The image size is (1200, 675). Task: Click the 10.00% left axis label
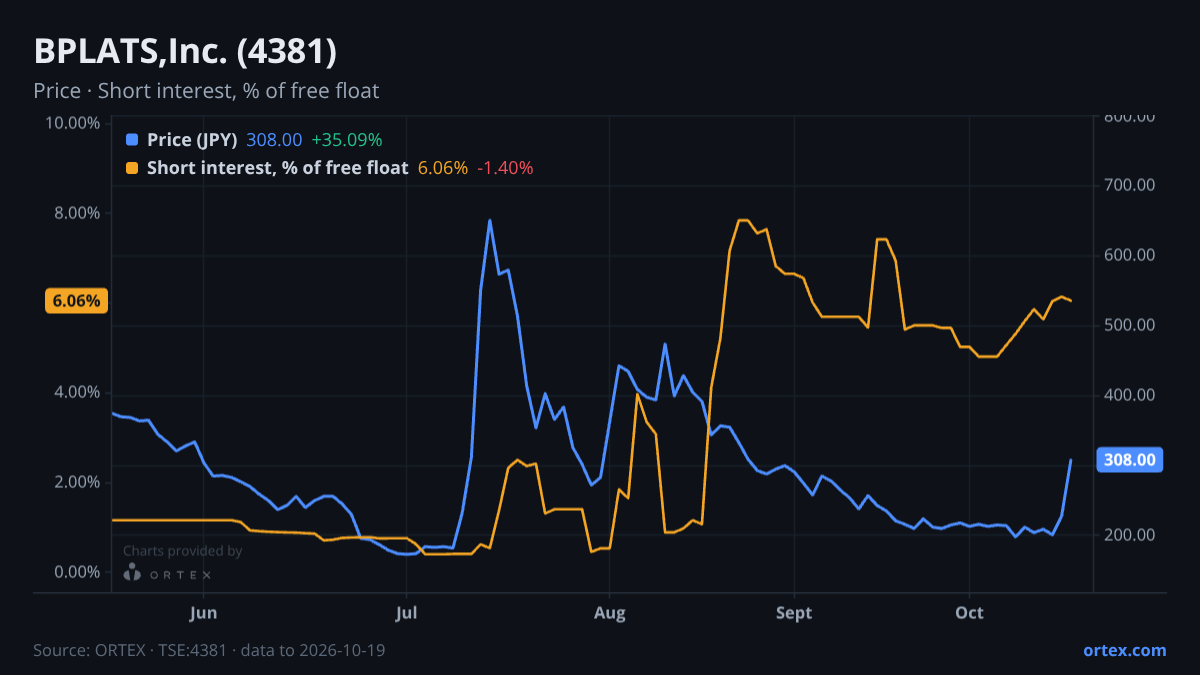73,123
